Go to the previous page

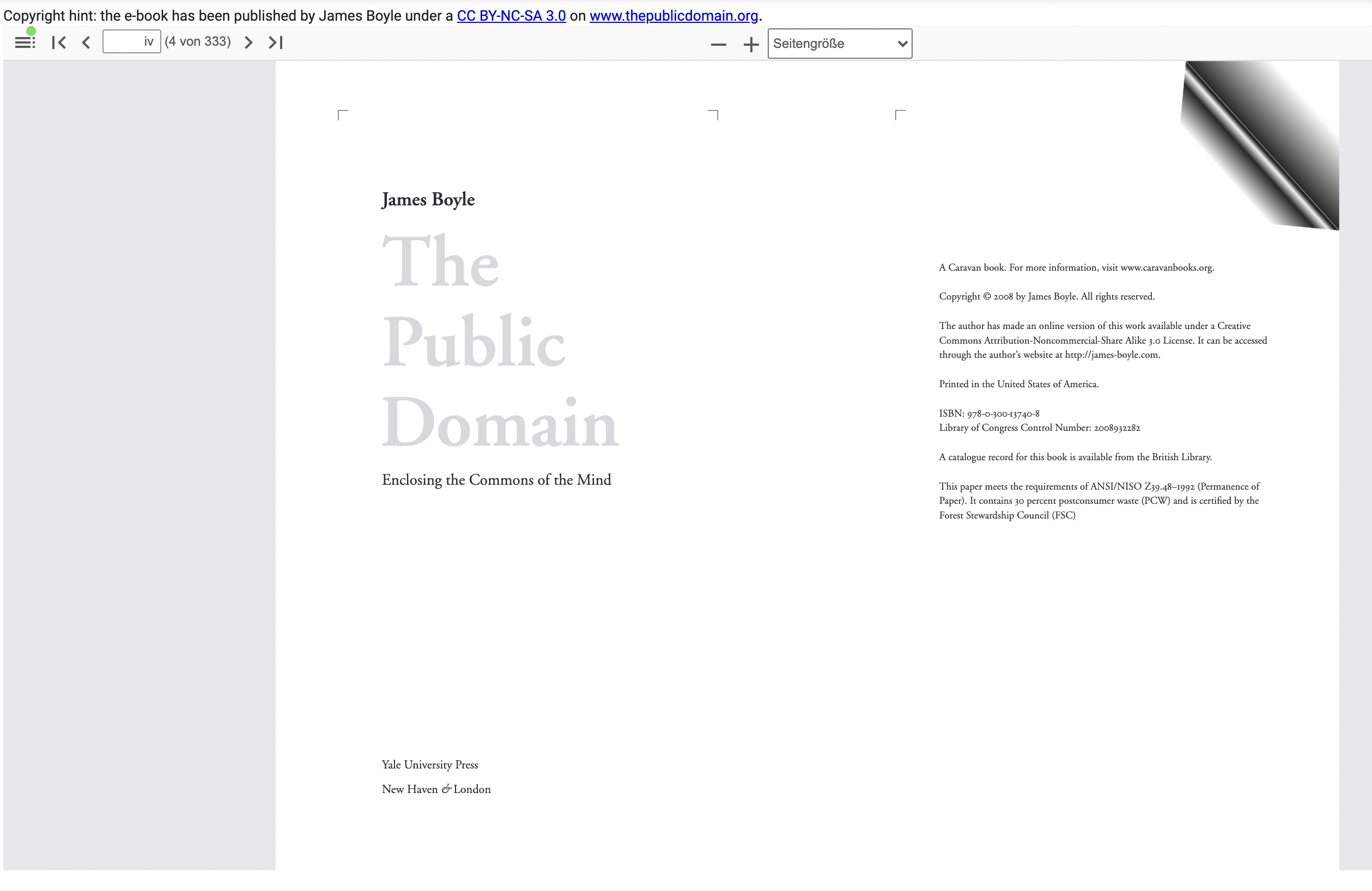87,42
